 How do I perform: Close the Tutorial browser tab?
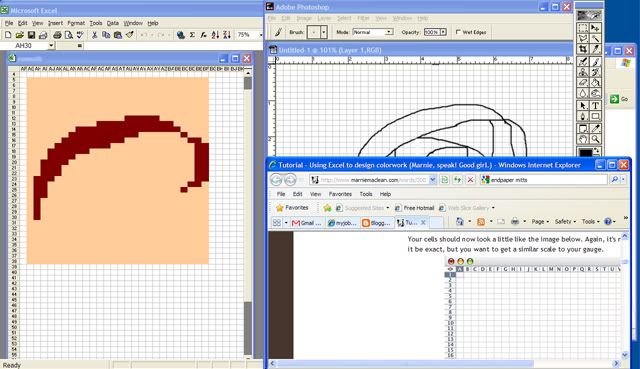tap(423, 222)
